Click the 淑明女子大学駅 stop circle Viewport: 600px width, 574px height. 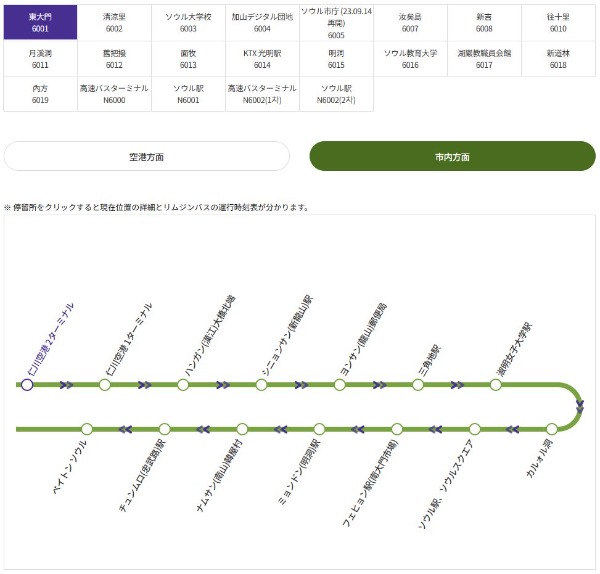pyautogui.click(x=495, y=384)
